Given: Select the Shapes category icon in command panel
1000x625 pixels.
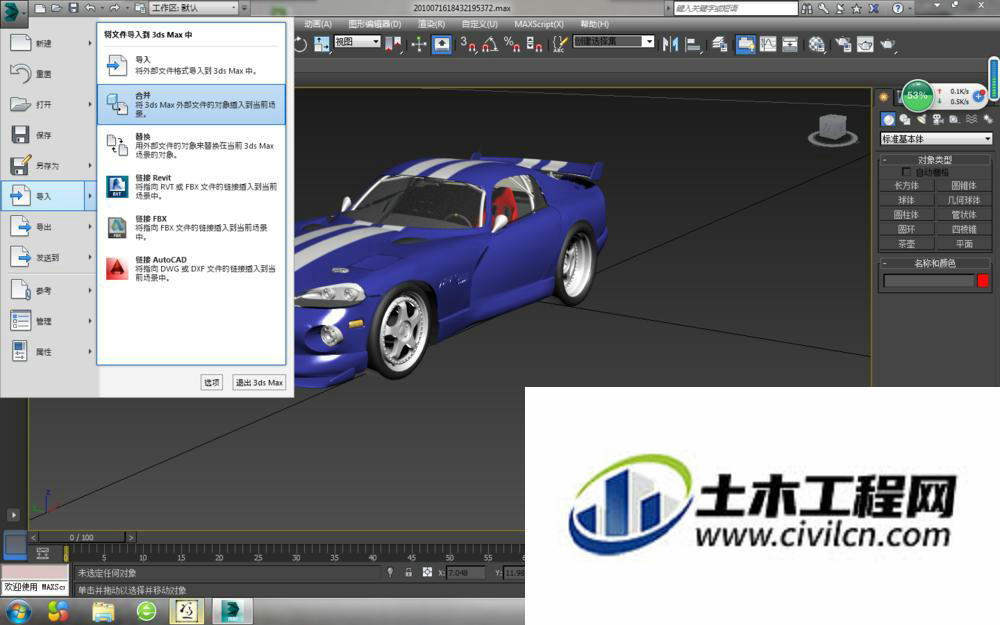Looking at the screenshot, I should pyautogui.click(x=904, y=119).
